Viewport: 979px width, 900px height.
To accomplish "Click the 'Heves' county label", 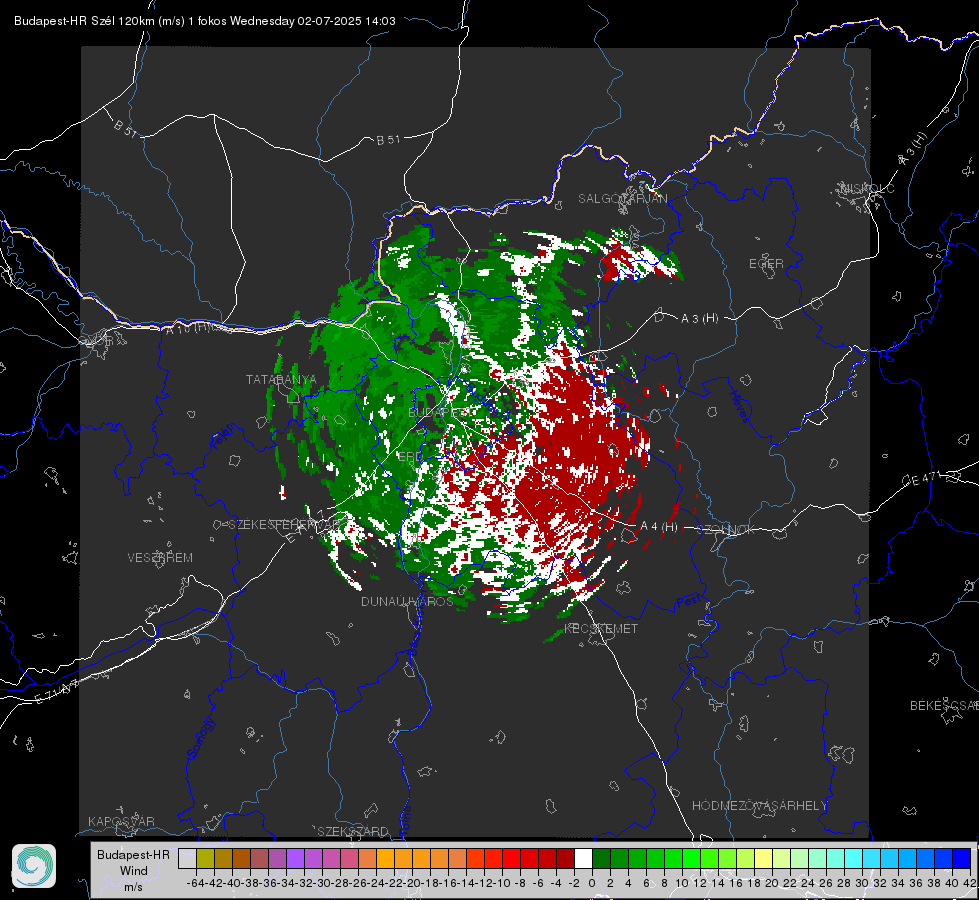I will click(739, 407).
